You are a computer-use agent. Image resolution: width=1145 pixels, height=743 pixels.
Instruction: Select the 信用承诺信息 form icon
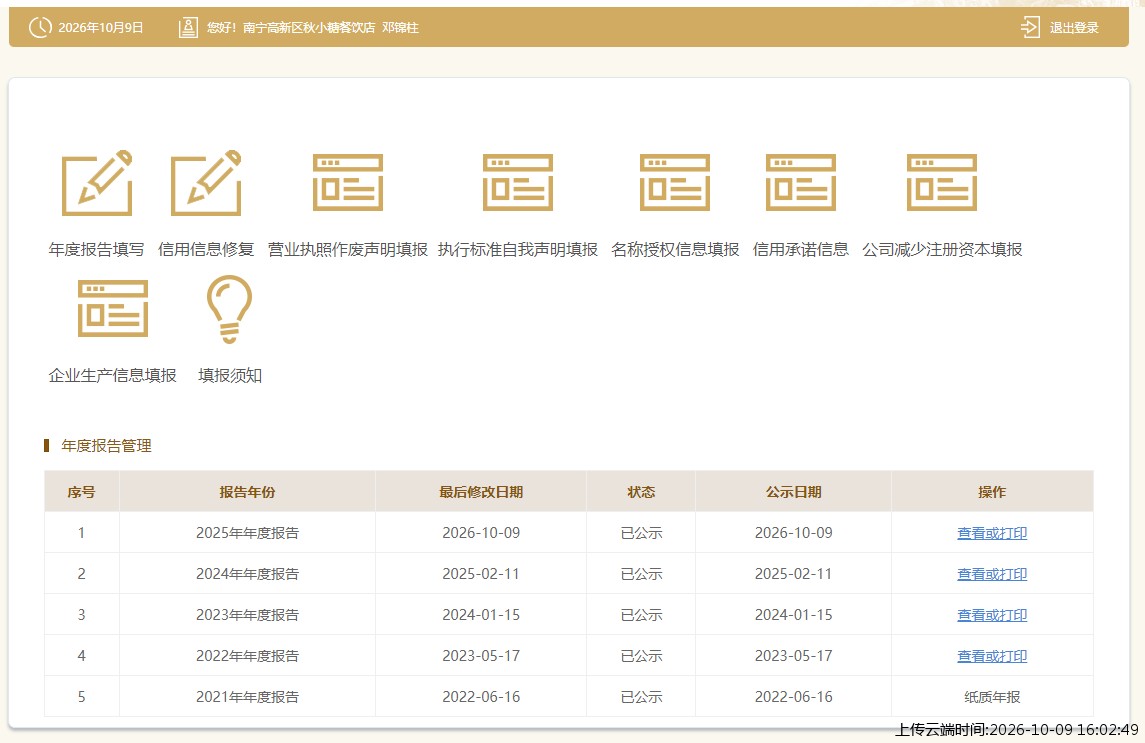(x=800, y=183)
